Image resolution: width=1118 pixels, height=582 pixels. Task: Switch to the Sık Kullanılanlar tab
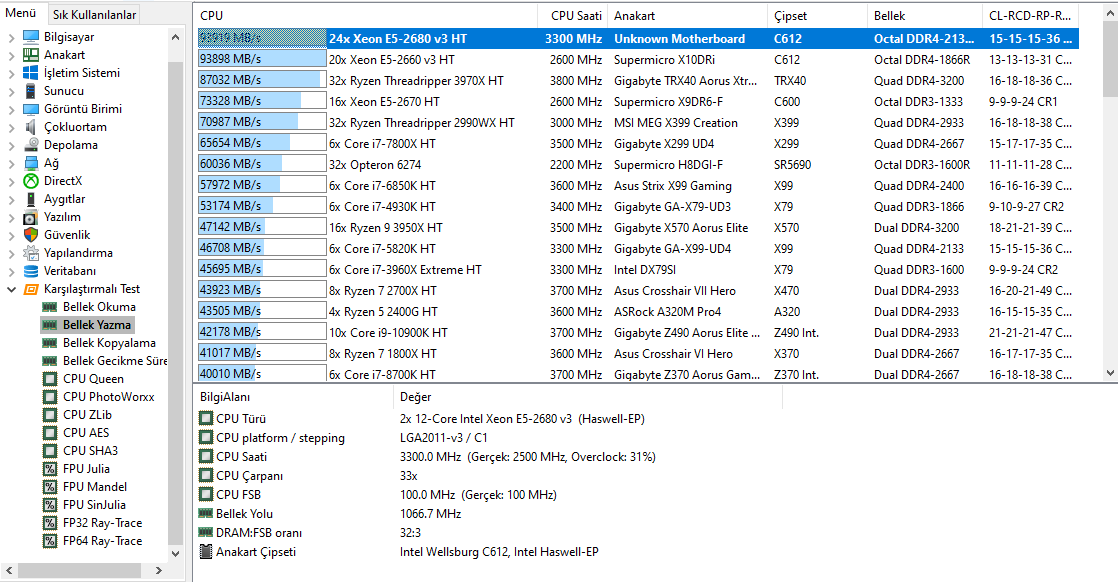94,14
